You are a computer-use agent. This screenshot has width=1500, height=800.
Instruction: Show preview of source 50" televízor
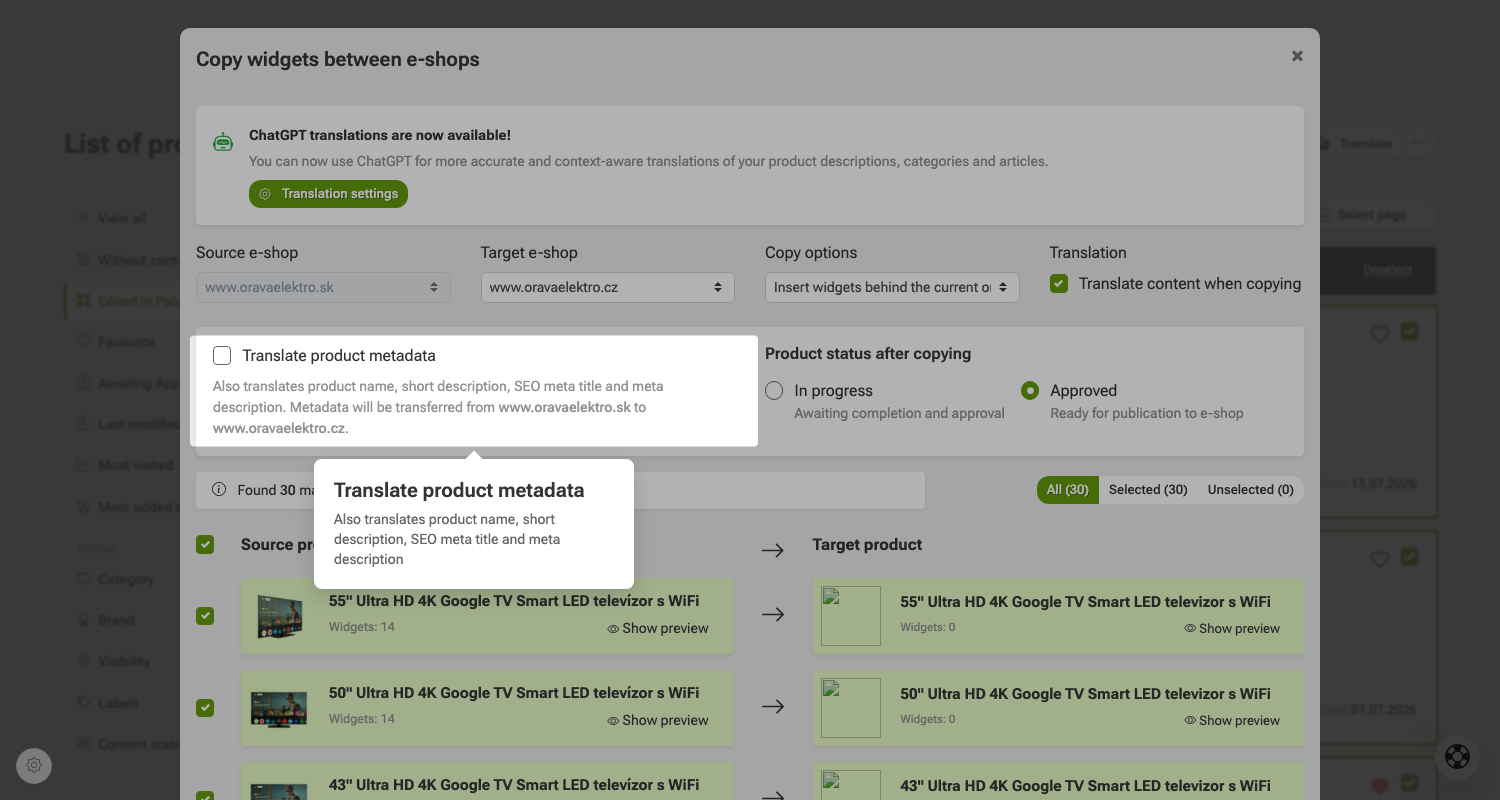click(x=658, y=721)
